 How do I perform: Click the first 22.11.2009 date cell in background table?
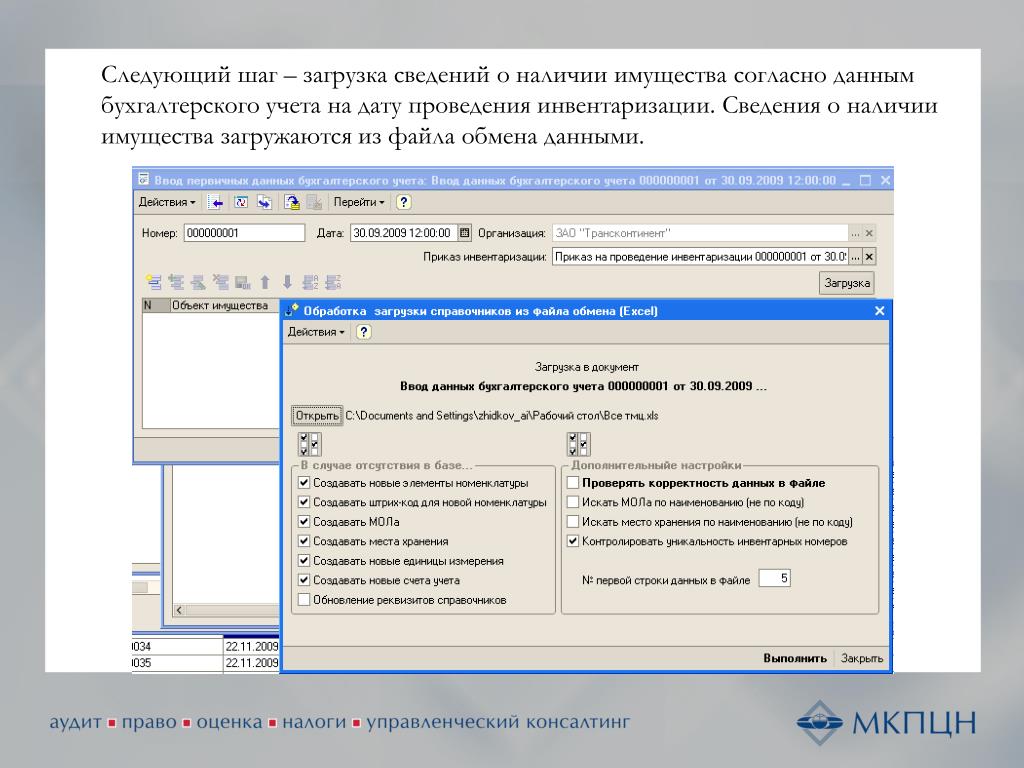[251, 647]
